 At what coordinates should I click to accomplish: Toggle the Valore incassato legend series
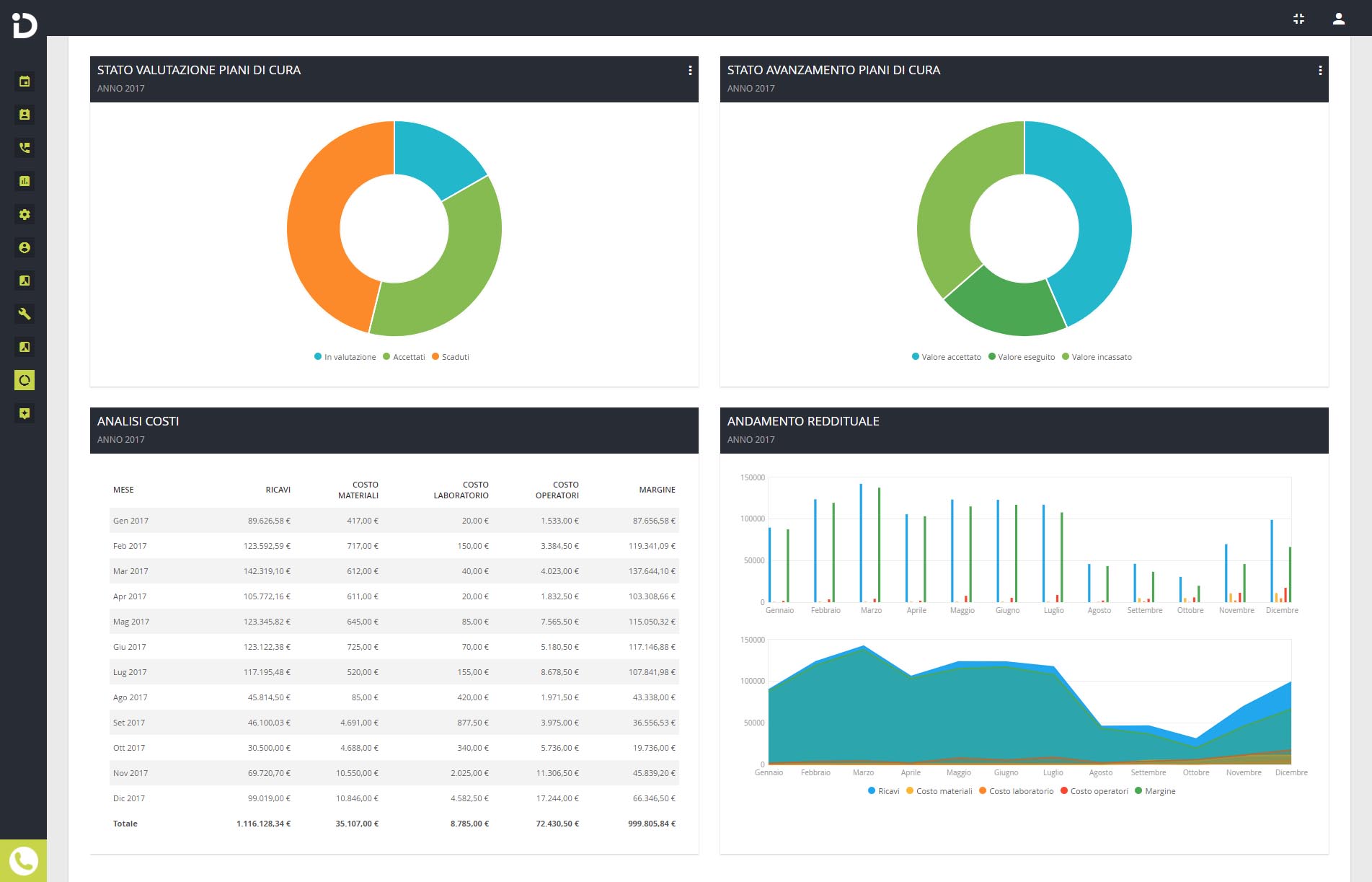coord(1097,357)
